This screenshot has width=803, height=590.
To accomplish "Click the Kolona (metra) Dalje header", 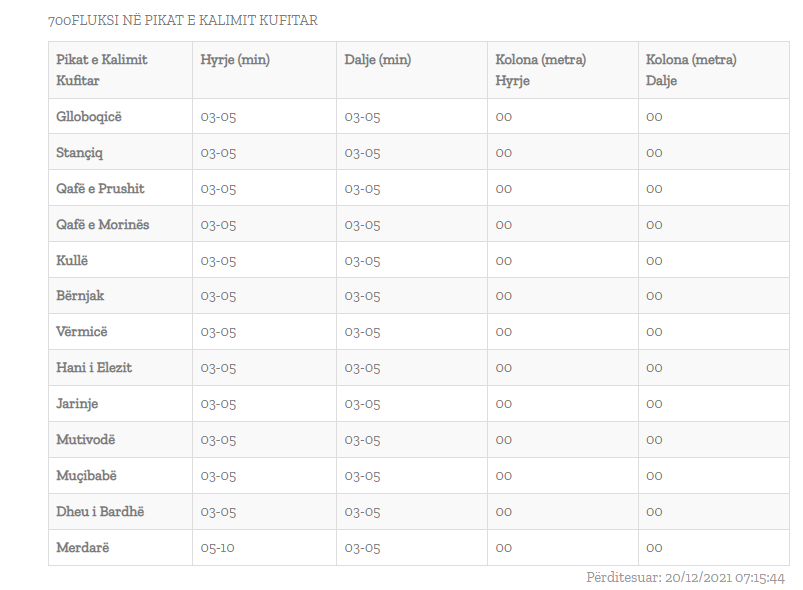I will point(691,70).
